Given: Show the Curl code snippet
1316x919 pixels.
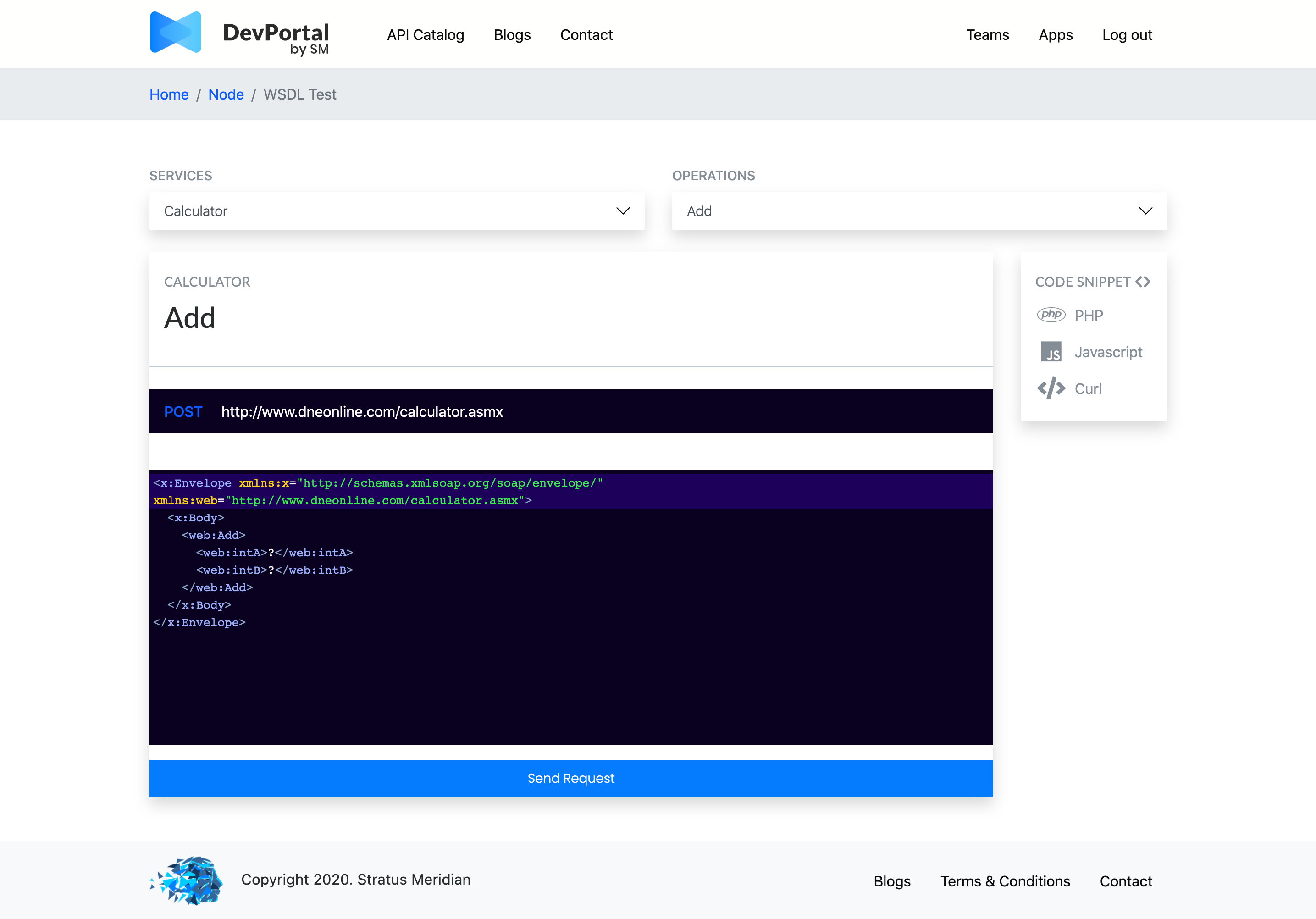Looking at the screenshot, I should (1088, 389).
